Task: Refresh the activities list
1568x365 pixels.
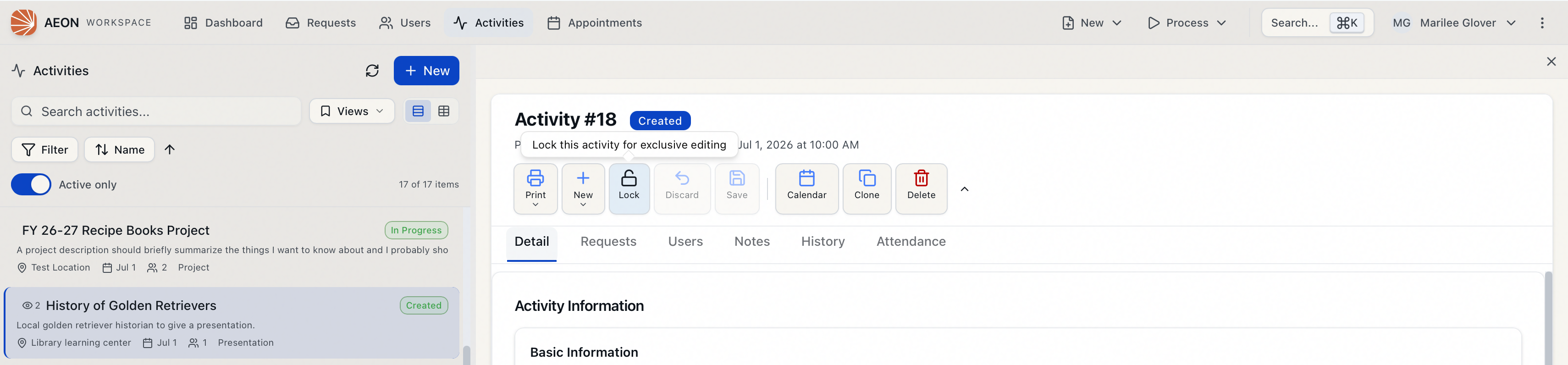Action: pyautogui.click(x=372, y=71)
